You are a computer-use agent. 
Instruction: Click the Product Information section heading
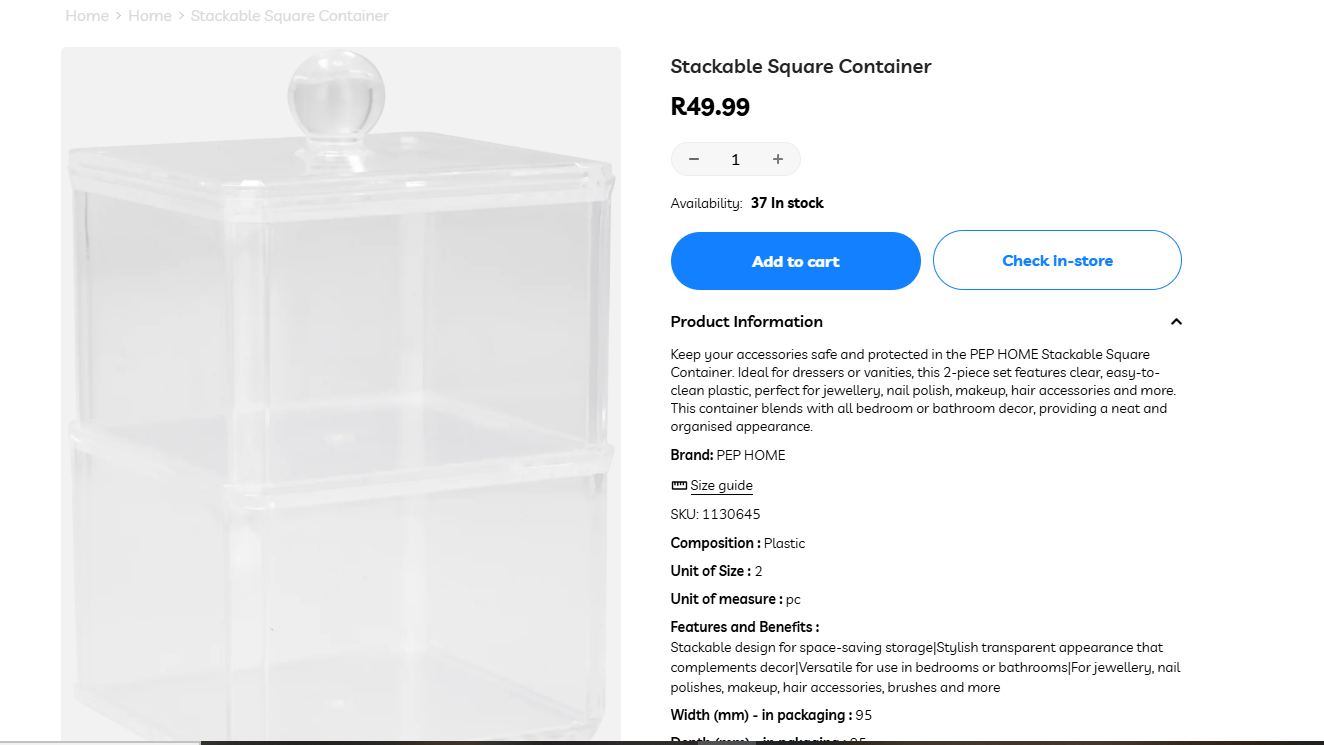(x=746, y=322)
